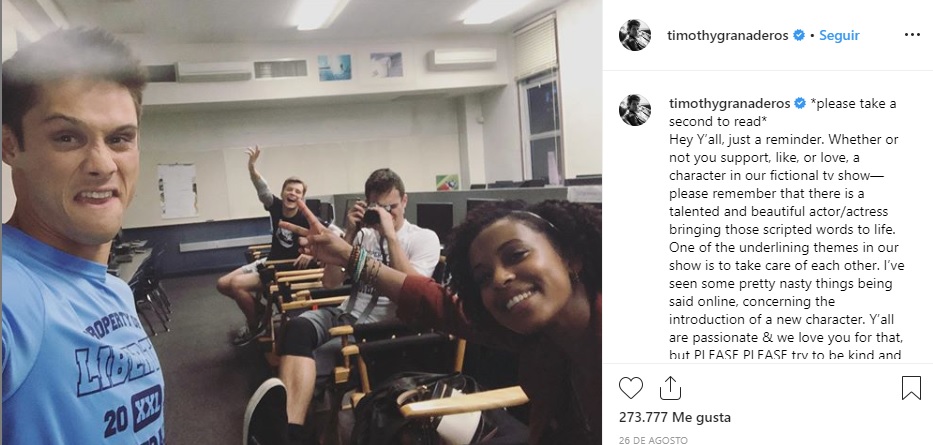View the 273.777 Me gusta likes list
This screenshot has height=445, width=933.
click(x=674, y=417)
